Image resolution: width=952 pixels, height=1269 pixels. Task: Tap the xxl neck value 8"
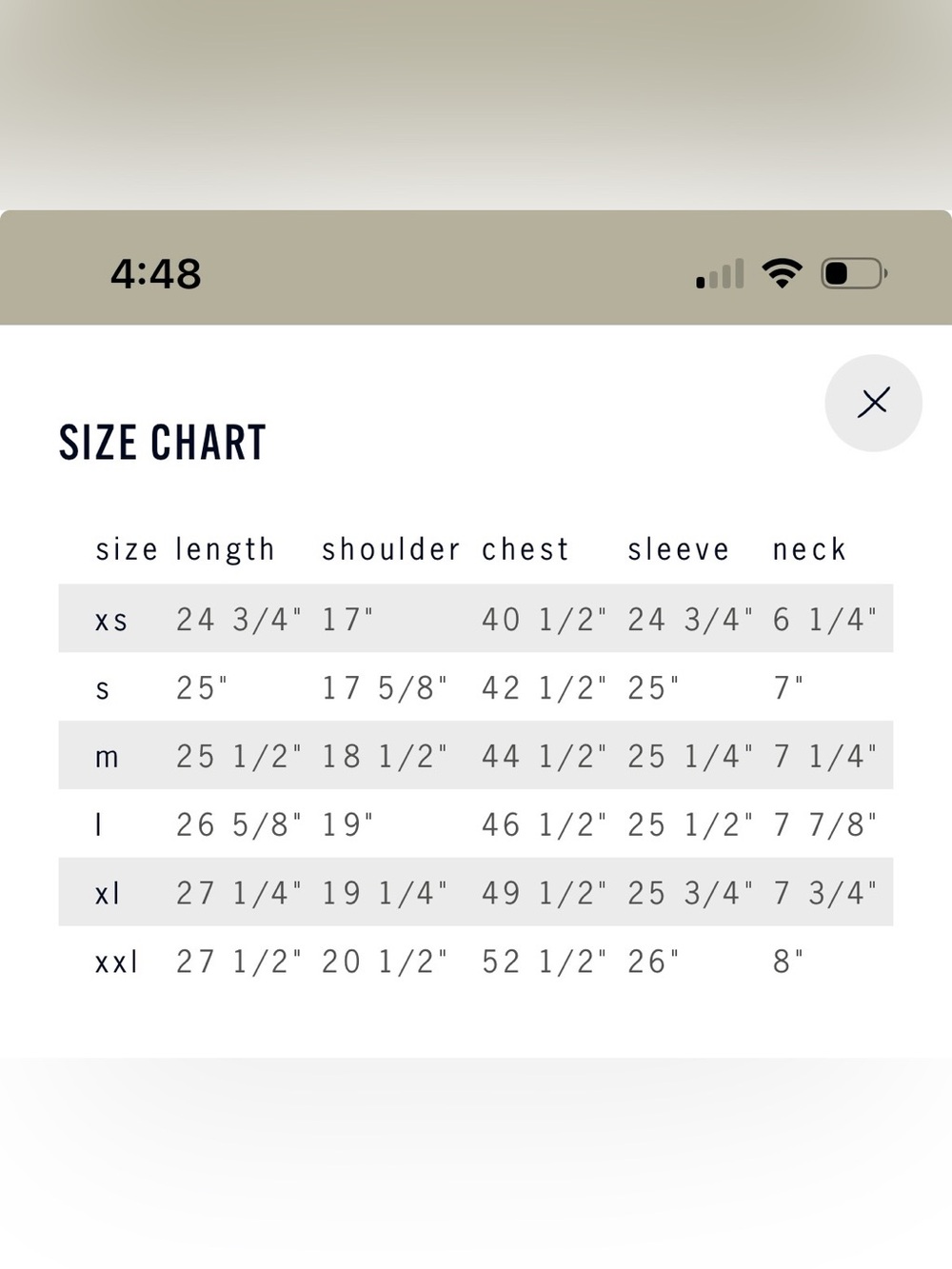[788, 962]
